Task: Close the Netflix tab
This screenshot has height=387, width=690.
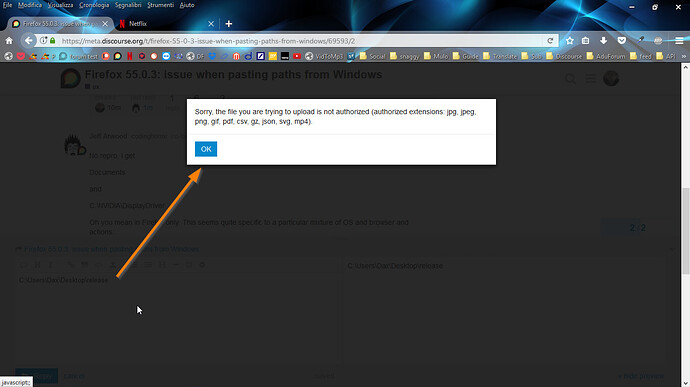Action: [211, 24]
